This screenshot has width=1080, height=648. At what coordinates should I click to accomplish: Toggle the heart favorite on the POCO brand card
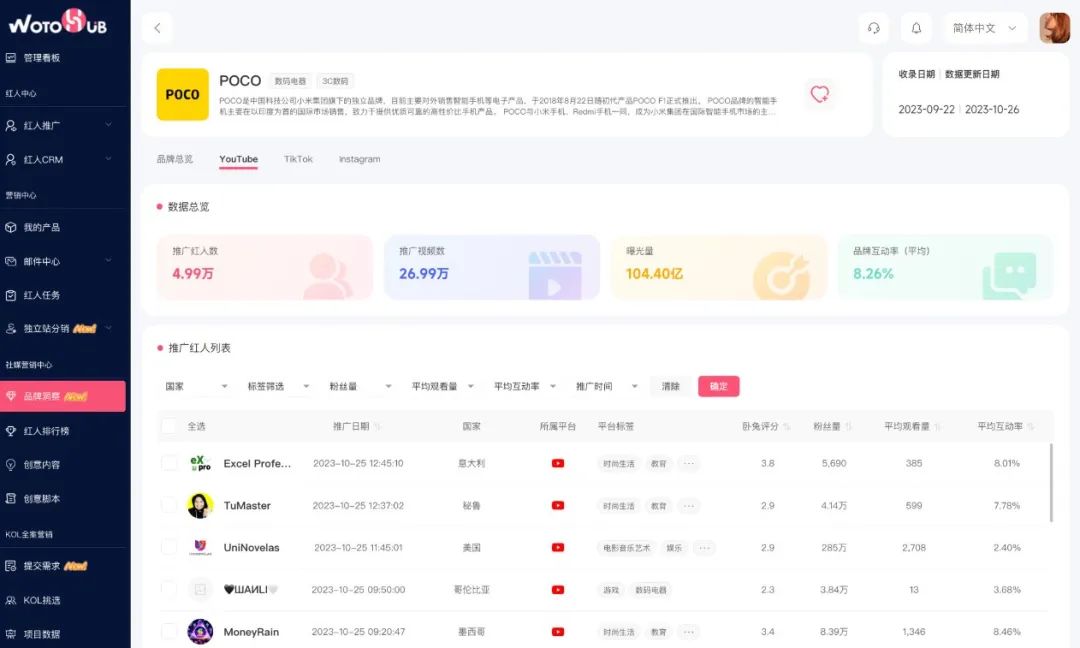coord(820,92)
